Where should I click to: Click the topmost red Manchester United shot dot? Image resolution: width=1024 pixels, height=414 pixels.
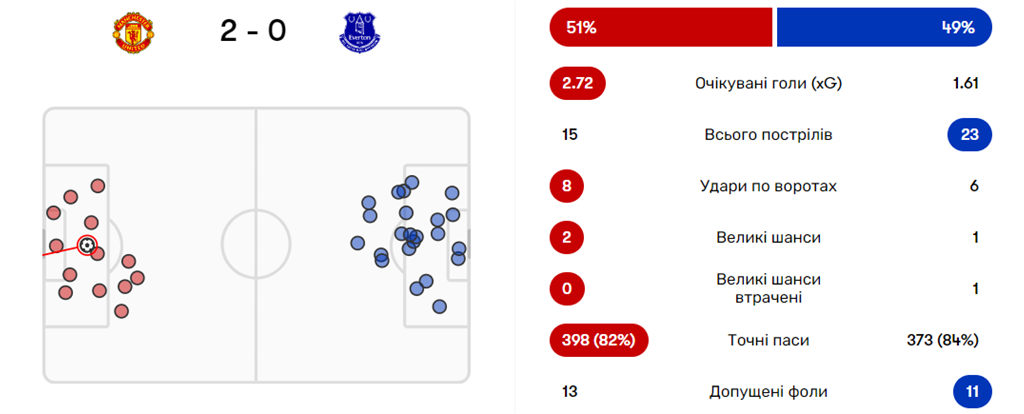coord(98,186)
